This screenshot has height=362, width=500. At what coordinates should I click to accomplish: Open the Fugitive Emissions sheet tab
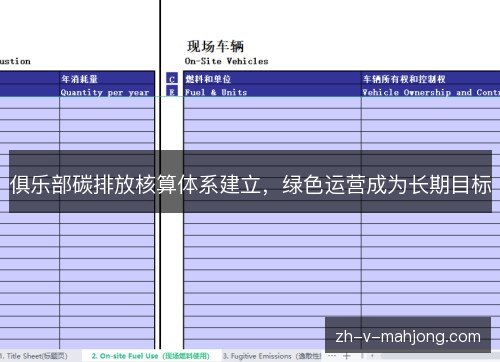[271, 356]
